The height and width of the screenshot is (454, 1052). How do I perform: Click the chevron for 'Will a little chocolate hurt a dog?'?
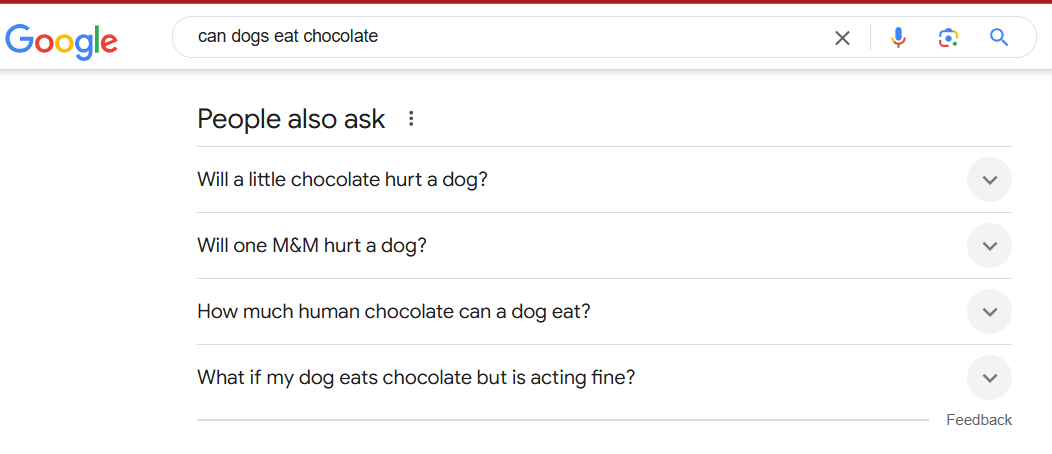(989, 180)
